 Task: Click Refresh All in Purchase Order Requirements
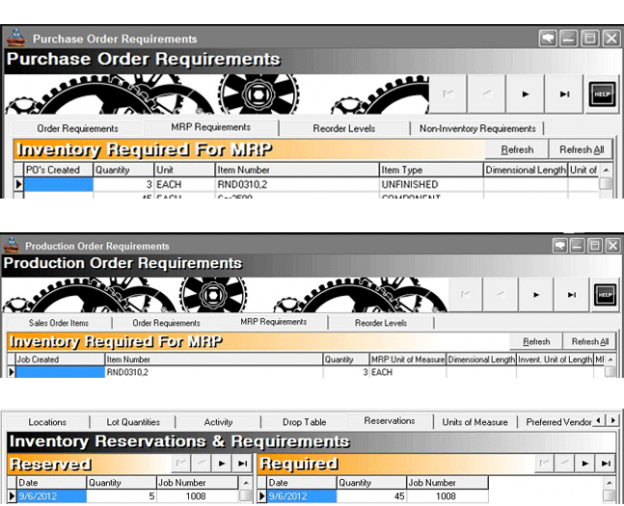pos(581,150)
